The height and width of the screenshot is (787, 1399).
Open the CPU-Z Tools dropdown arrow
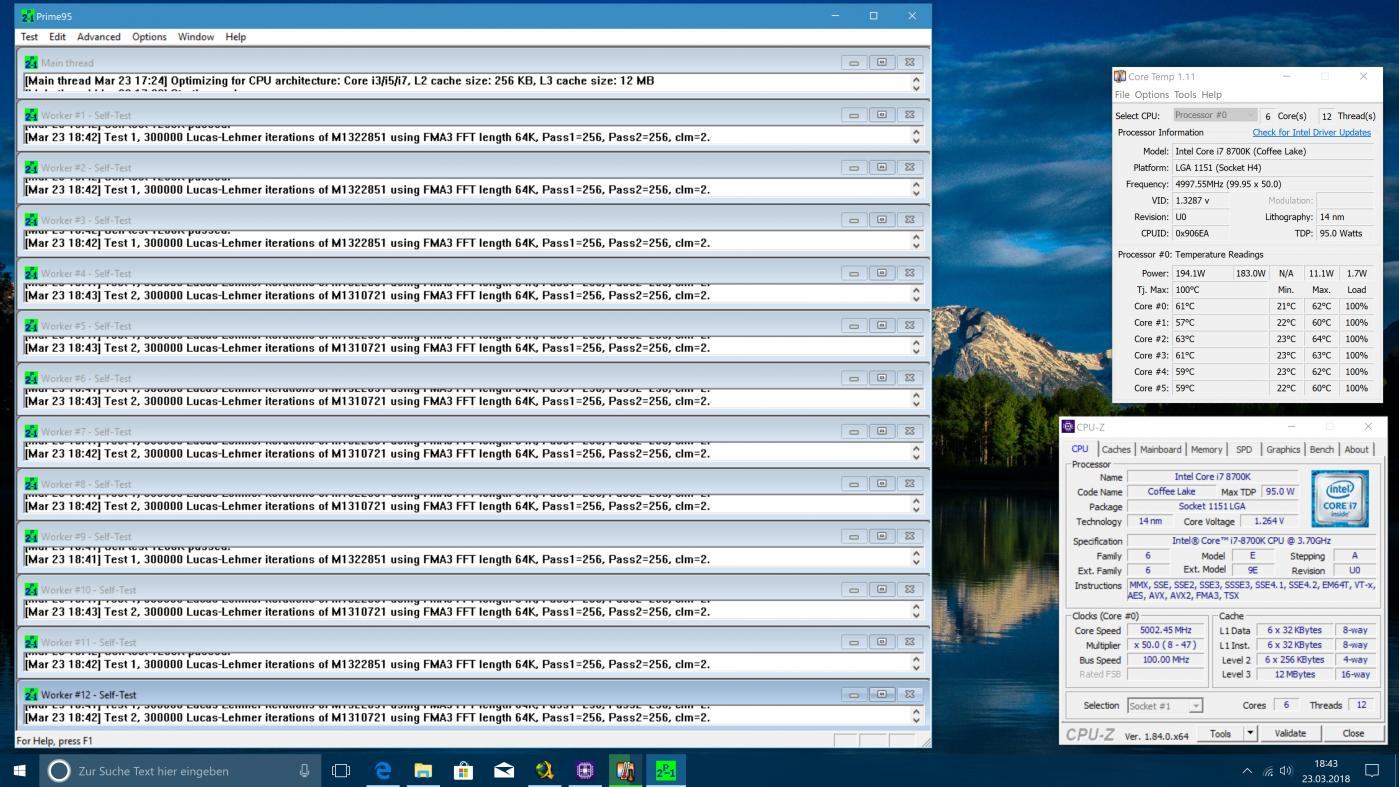1249,733
